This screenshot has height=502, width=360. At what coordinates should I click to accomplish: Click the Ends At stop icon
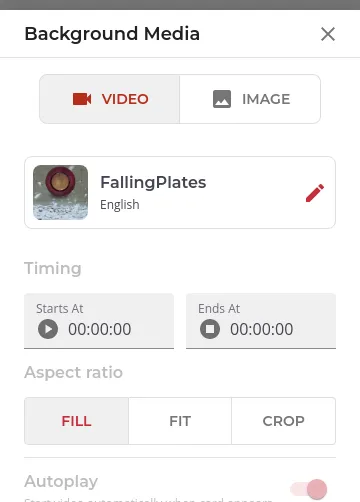210,329
